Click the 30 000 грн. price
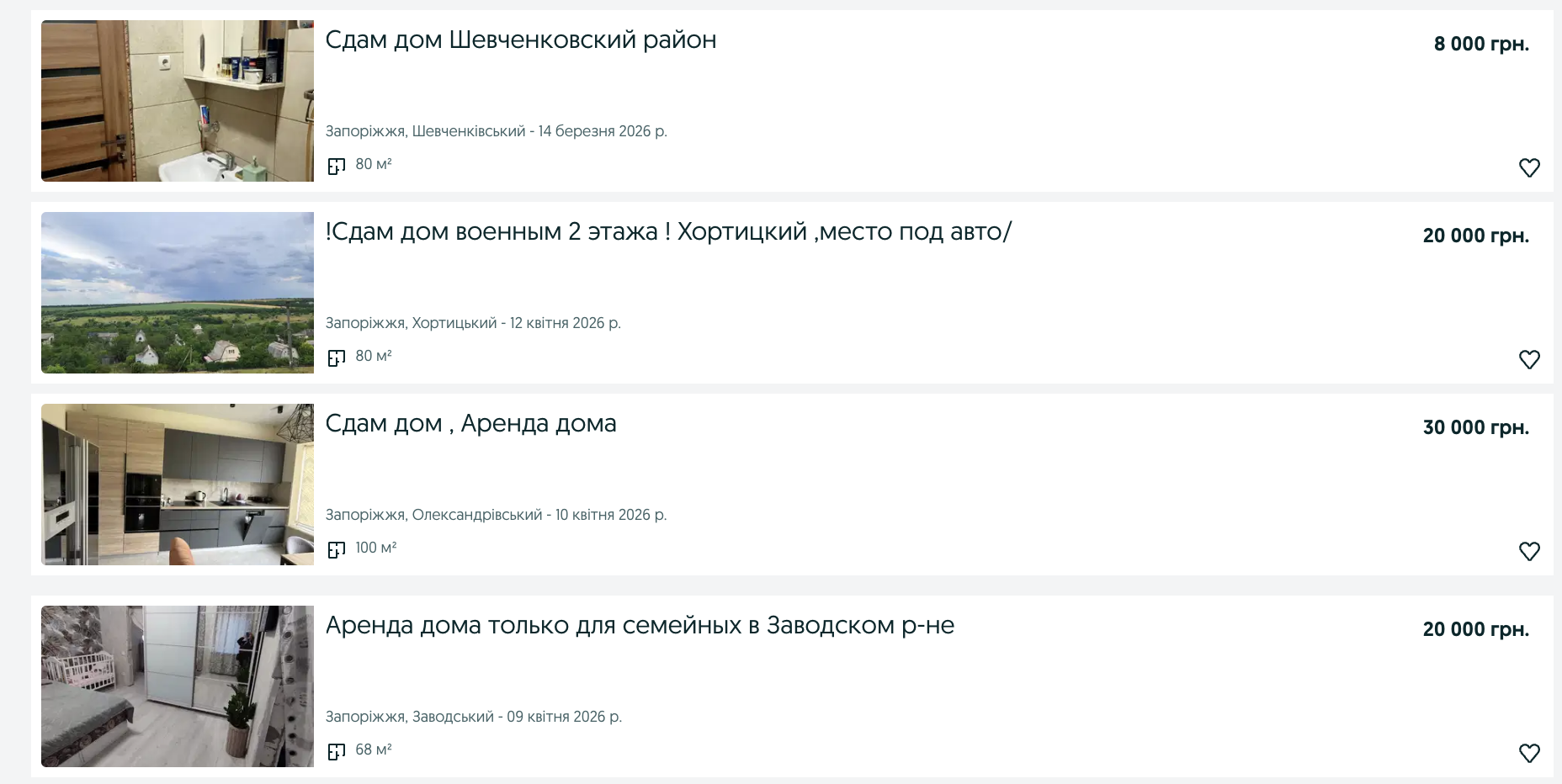This screenshot has height=784, width=1562. pyautogui.click(x=1475, y=427)
